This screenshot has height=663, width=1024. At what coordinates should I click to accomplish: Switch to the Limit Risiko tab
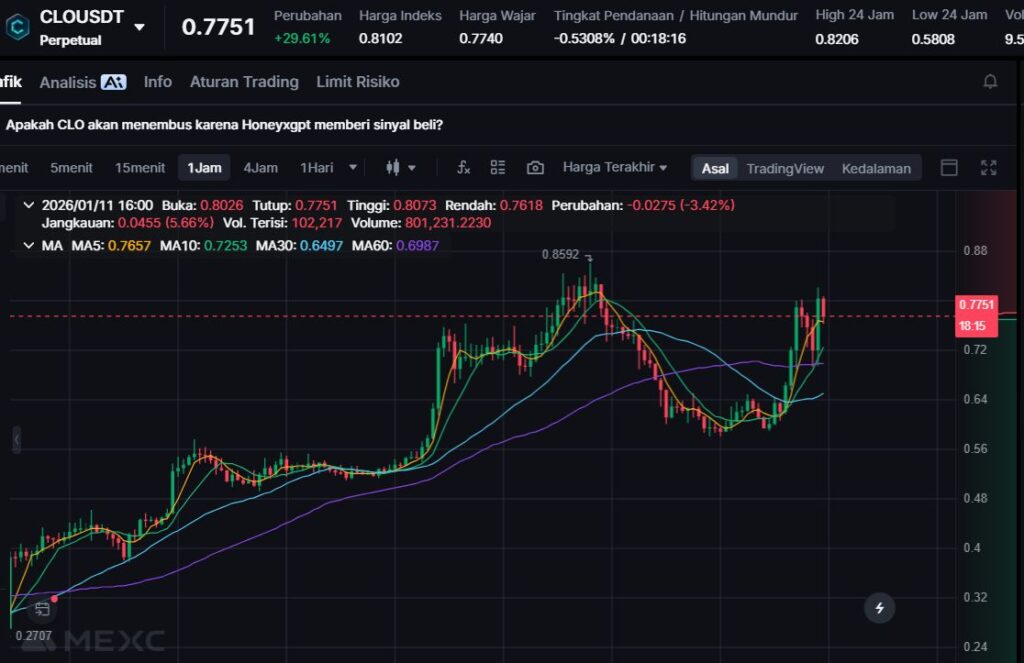[x=357, y=82]
